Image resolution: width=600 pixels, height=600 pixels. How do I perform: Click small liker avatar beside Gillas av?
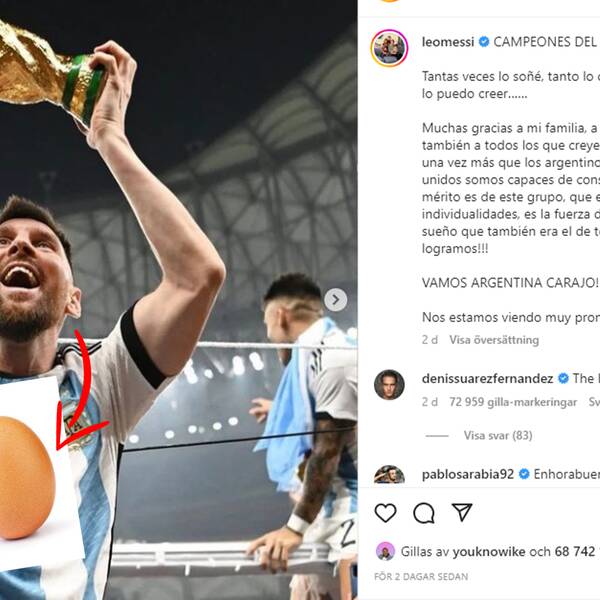385,551
